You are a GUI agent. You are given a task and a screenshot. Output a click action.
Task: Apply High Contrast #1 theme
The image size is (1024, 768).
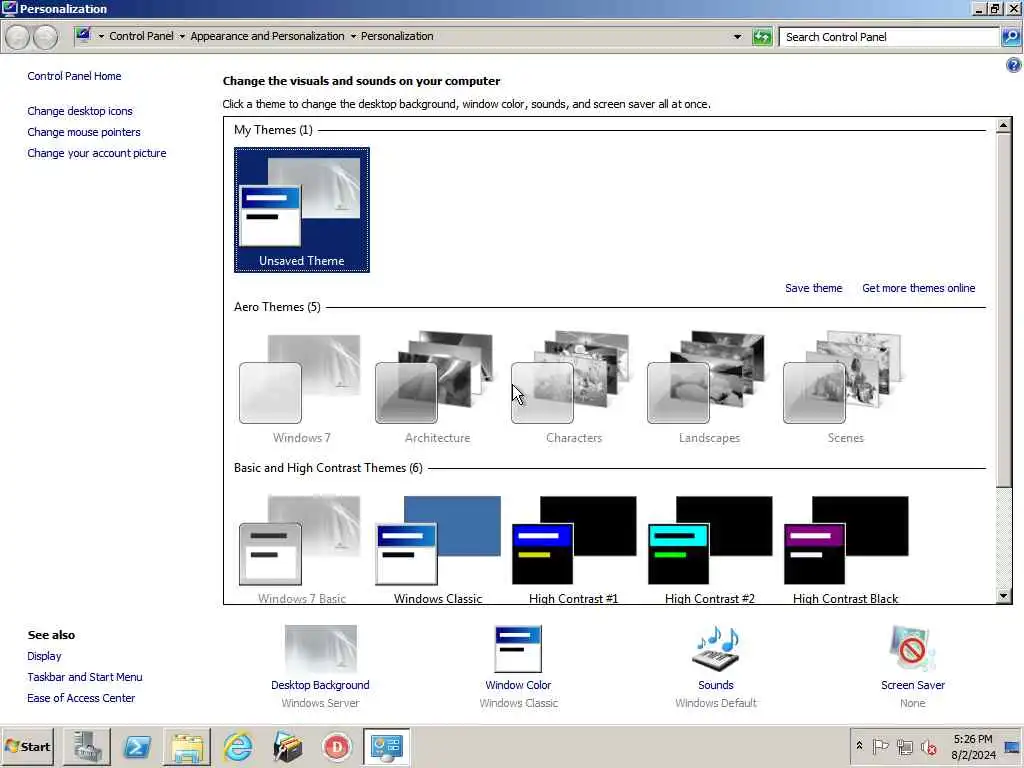pyautogui.click(x=573, y=549)
